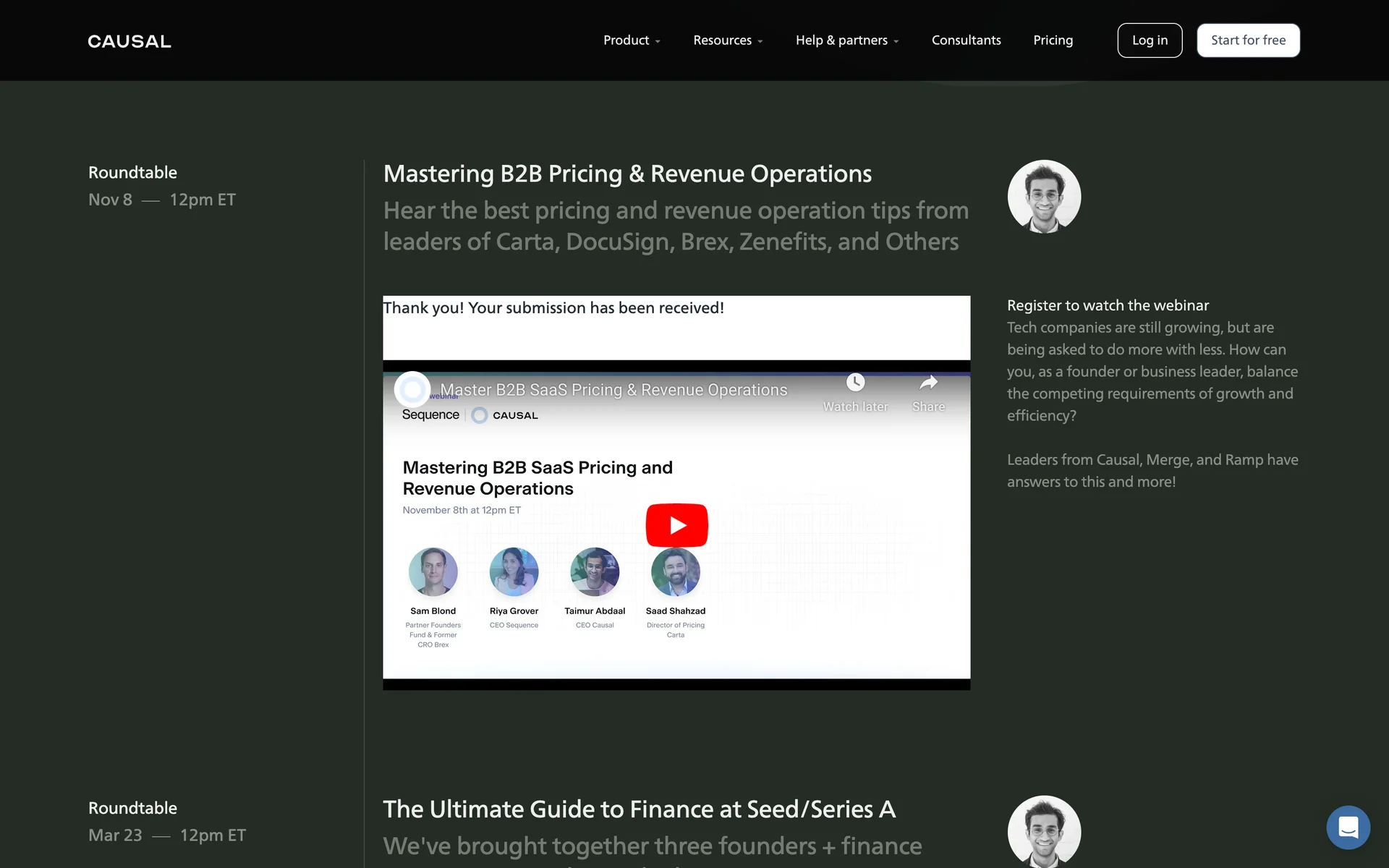Click Sam Blond speaker photo in video

pos(433,571)
